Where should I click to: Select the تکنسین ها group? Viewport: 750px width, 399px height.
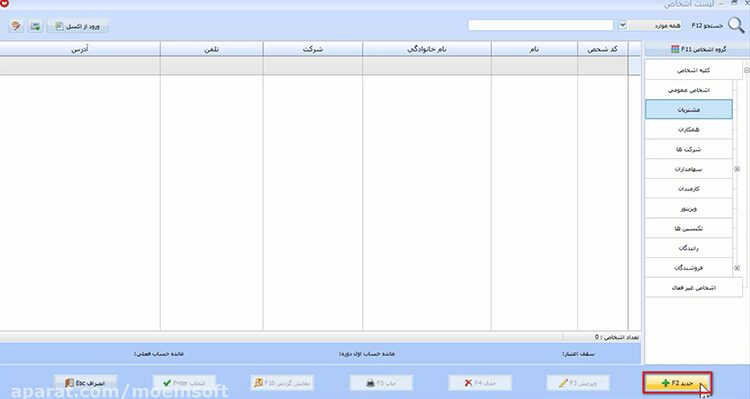pos(689,228)
